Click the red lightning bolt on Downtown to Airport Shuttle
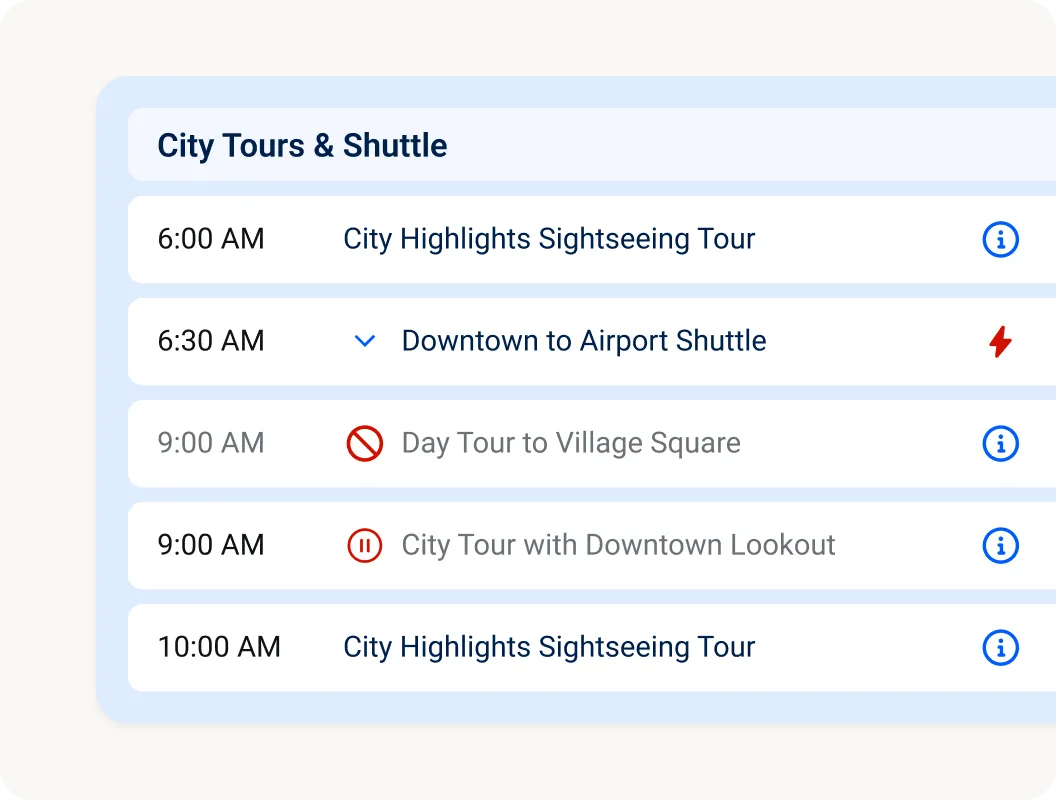 (x=1000, y=341)
